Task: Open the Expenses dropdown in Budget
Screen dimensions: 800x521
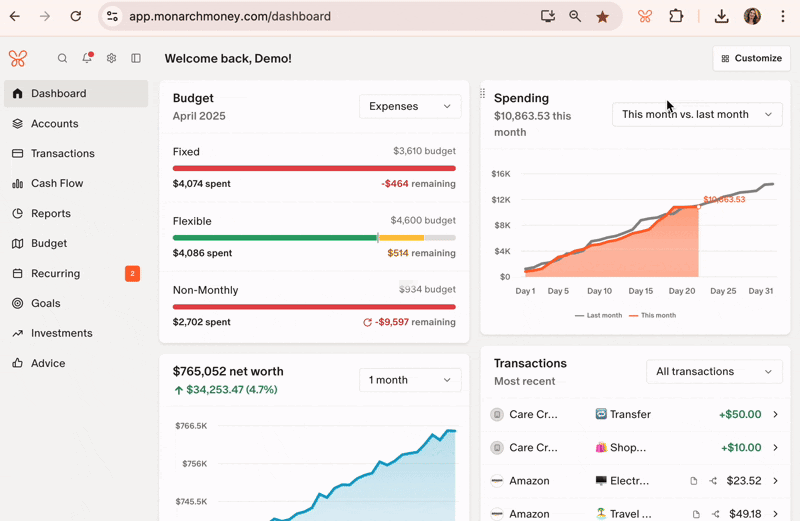Action: click(x=410, y=107)
